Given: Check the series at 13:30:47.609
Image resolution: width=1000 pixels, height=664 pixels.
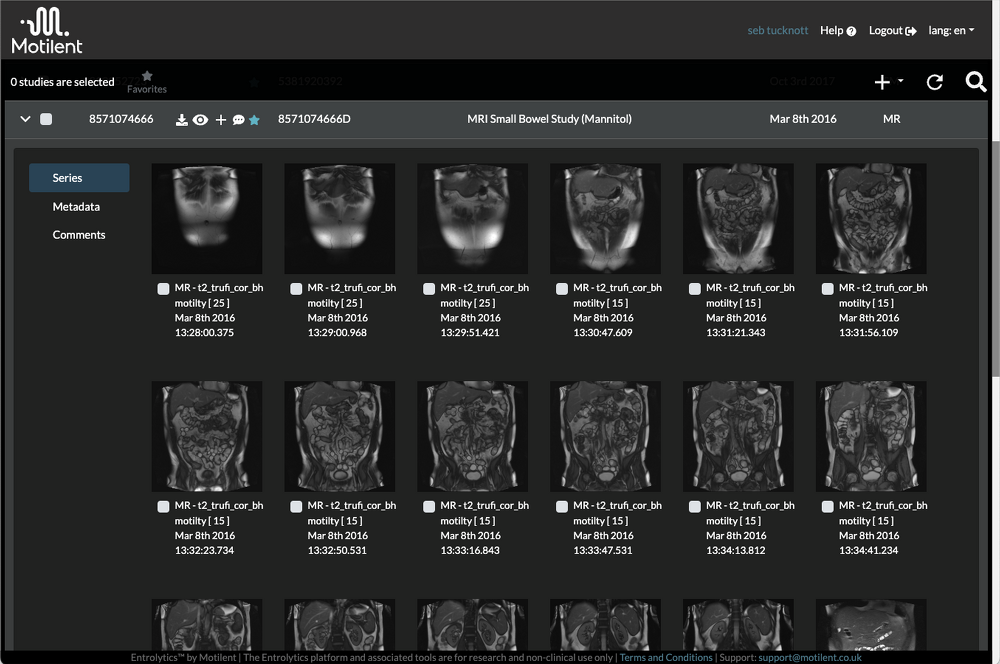Looking at the screenshot, I should [x=562, y=289].
